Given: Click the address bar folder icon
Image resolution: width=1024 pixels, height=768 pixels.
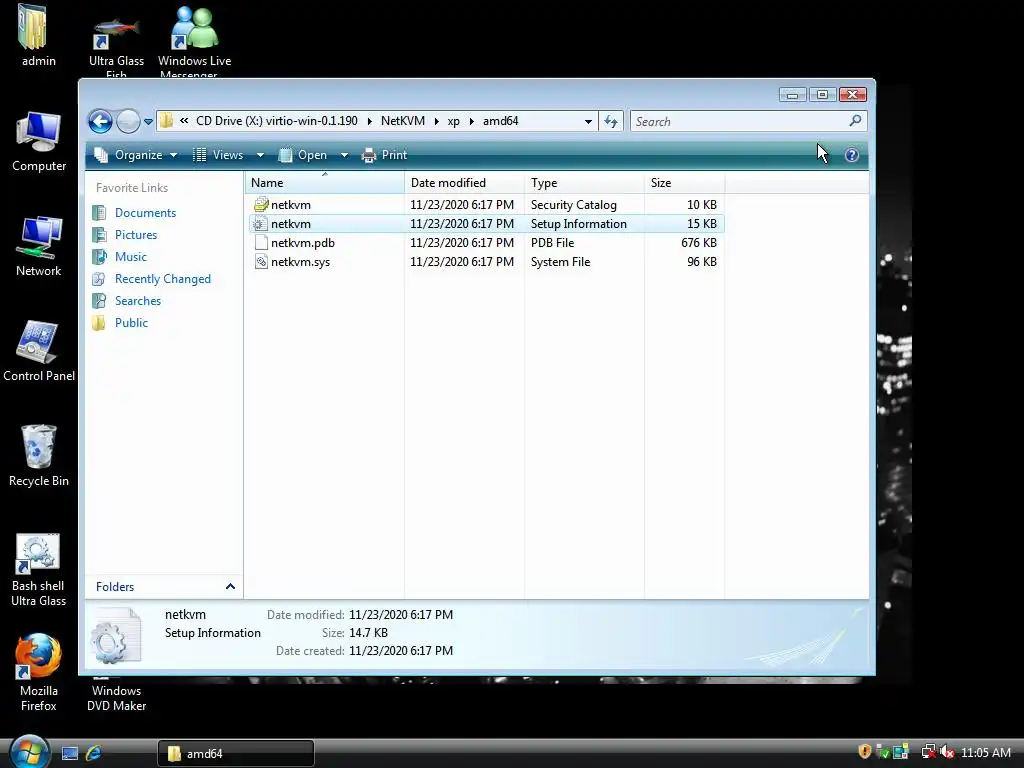Looking at the screenshot, I should point(167,121).
